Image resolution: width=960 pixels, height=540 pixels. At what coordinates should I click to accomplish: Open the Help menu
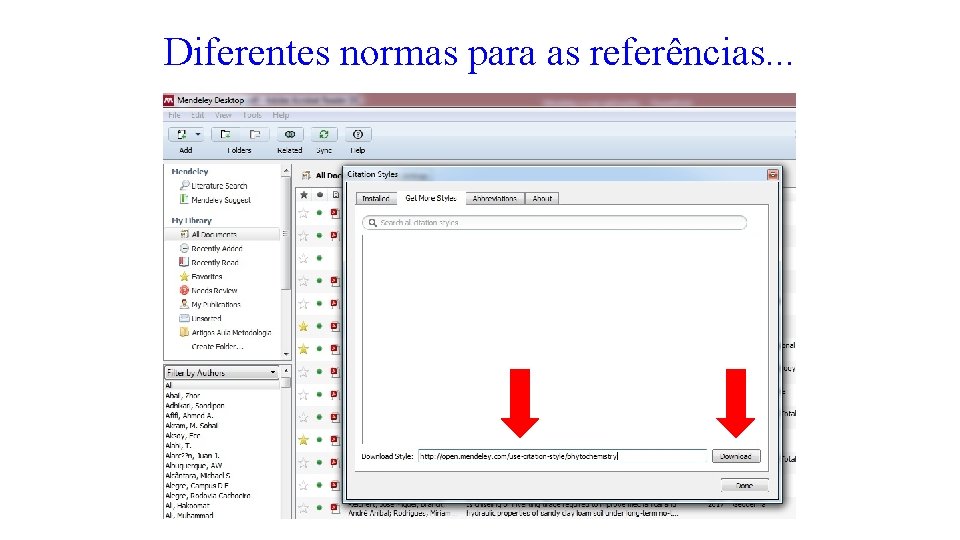(x=280, y=115)
